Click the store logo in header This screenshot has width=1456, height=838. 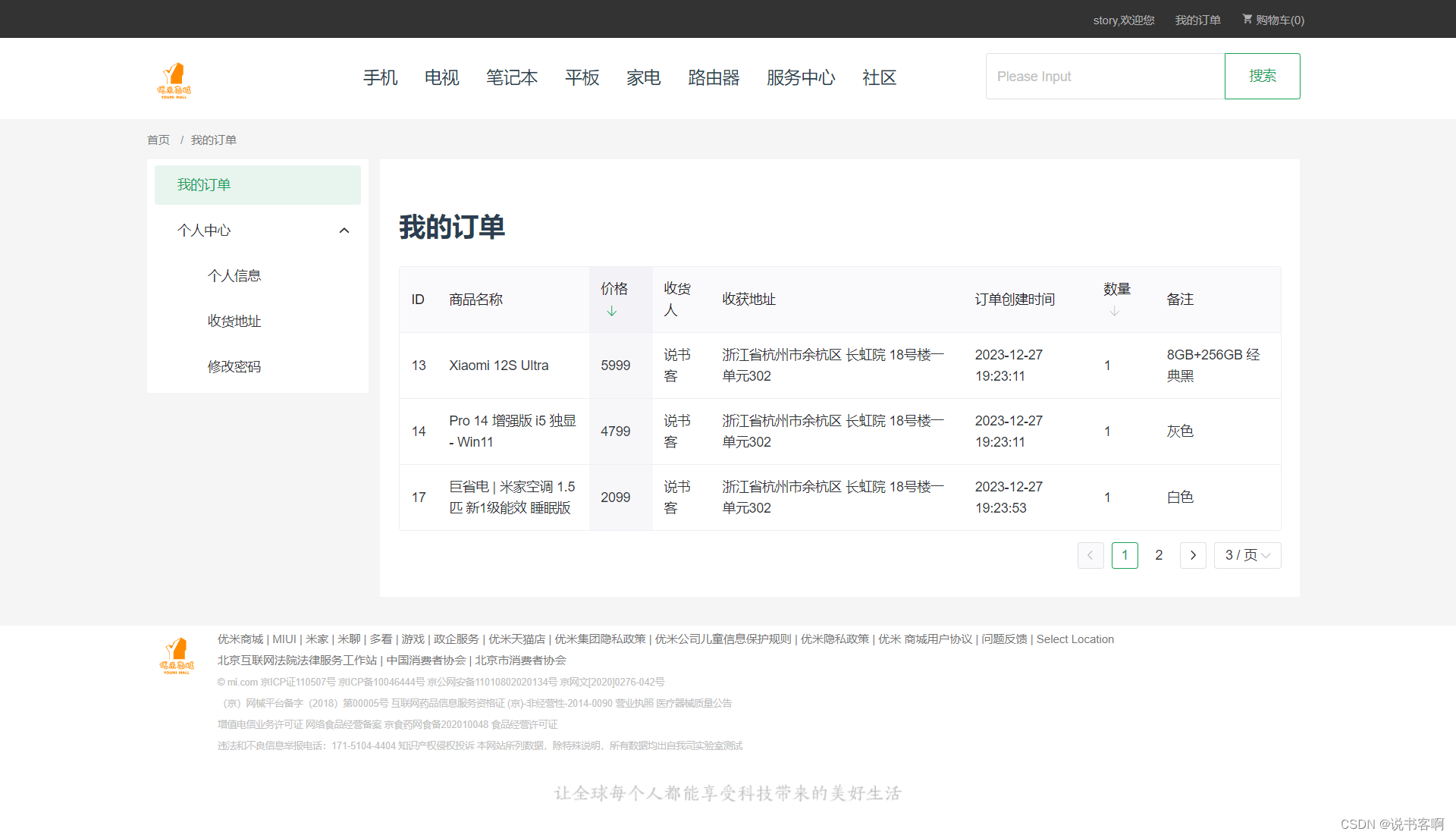tap(174, 80)
